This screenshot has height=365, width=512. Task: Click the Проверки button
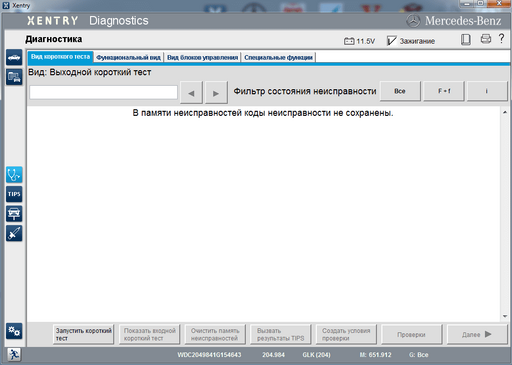pyautogui.click(x=411, y=334)
